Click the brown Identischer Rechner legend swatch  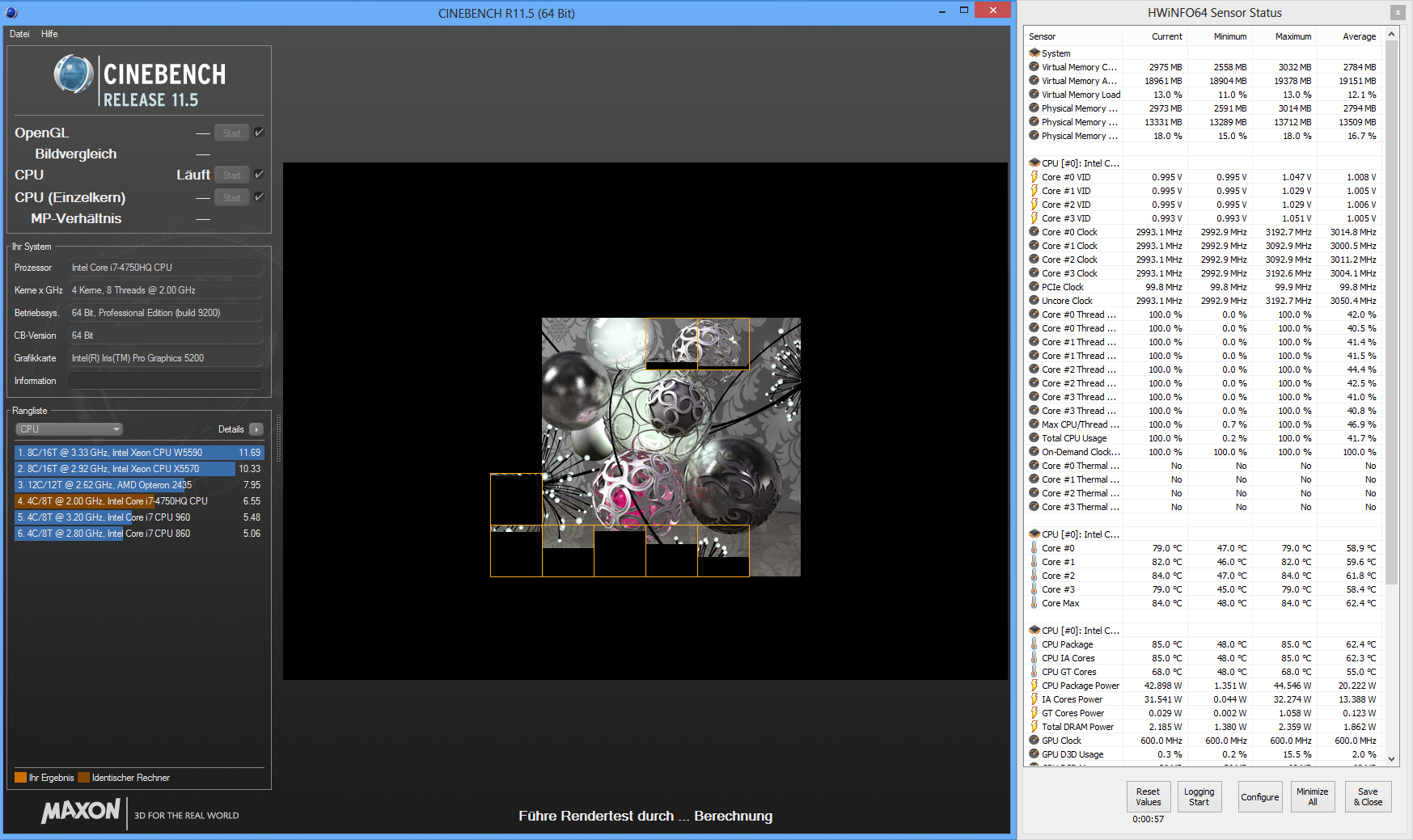[83, 778]
